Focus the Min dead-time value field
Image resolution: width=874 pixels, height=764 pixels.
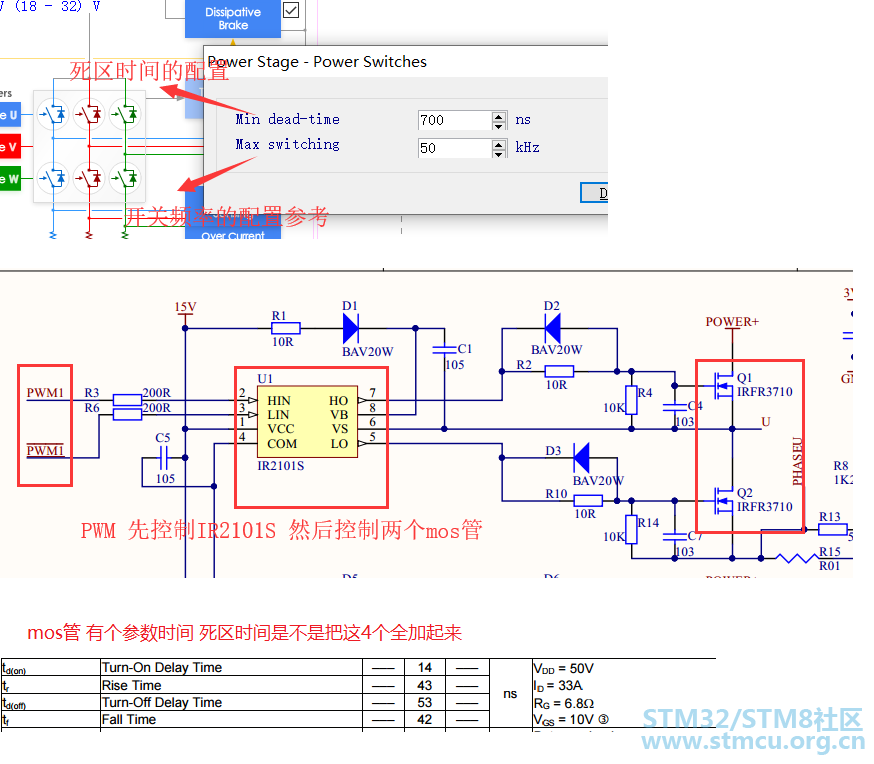pyautogui.click(x=454, y=120)
